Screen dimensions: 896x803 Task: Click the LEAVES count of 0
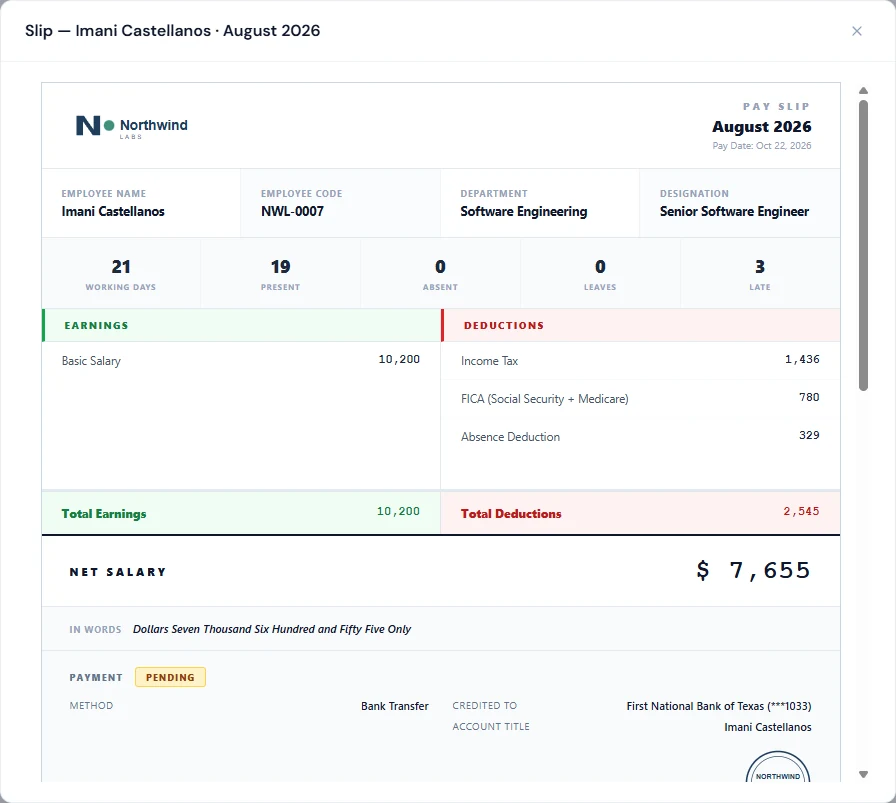600,267
